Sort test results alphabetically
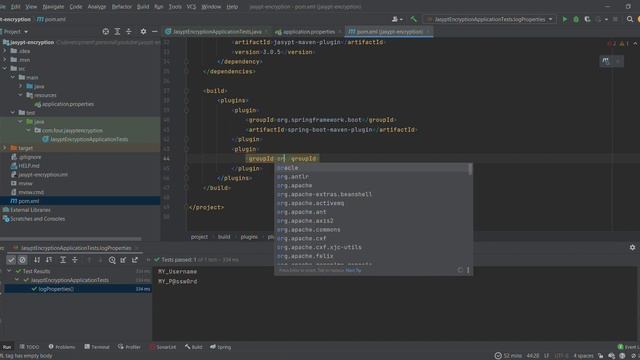This screenshot has width=640, height=360. (x=37, y=260)
